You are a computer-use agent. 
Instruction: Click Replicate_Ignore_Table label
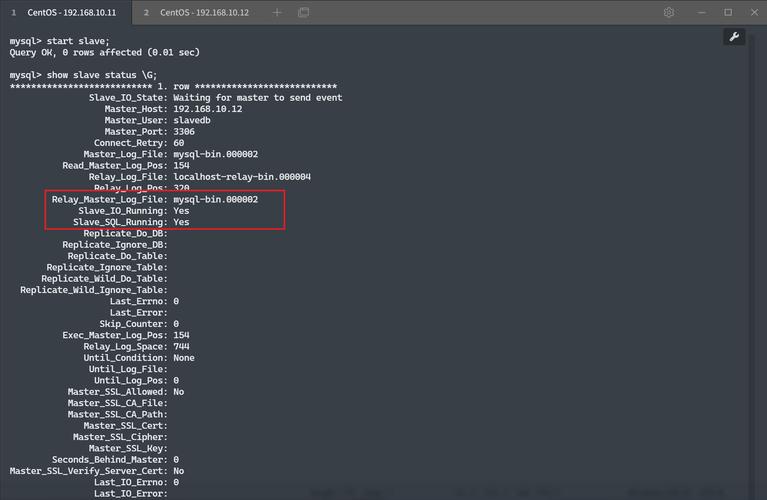click(x=107, y=267)
